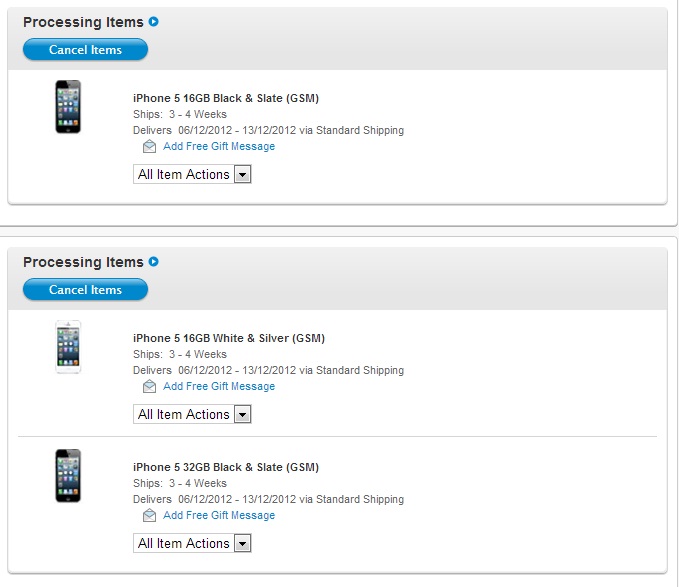Click the envelope icon under the 32GB Black & Slate iPhone
The image size is (679, 587).
click(x=149, y=515)
